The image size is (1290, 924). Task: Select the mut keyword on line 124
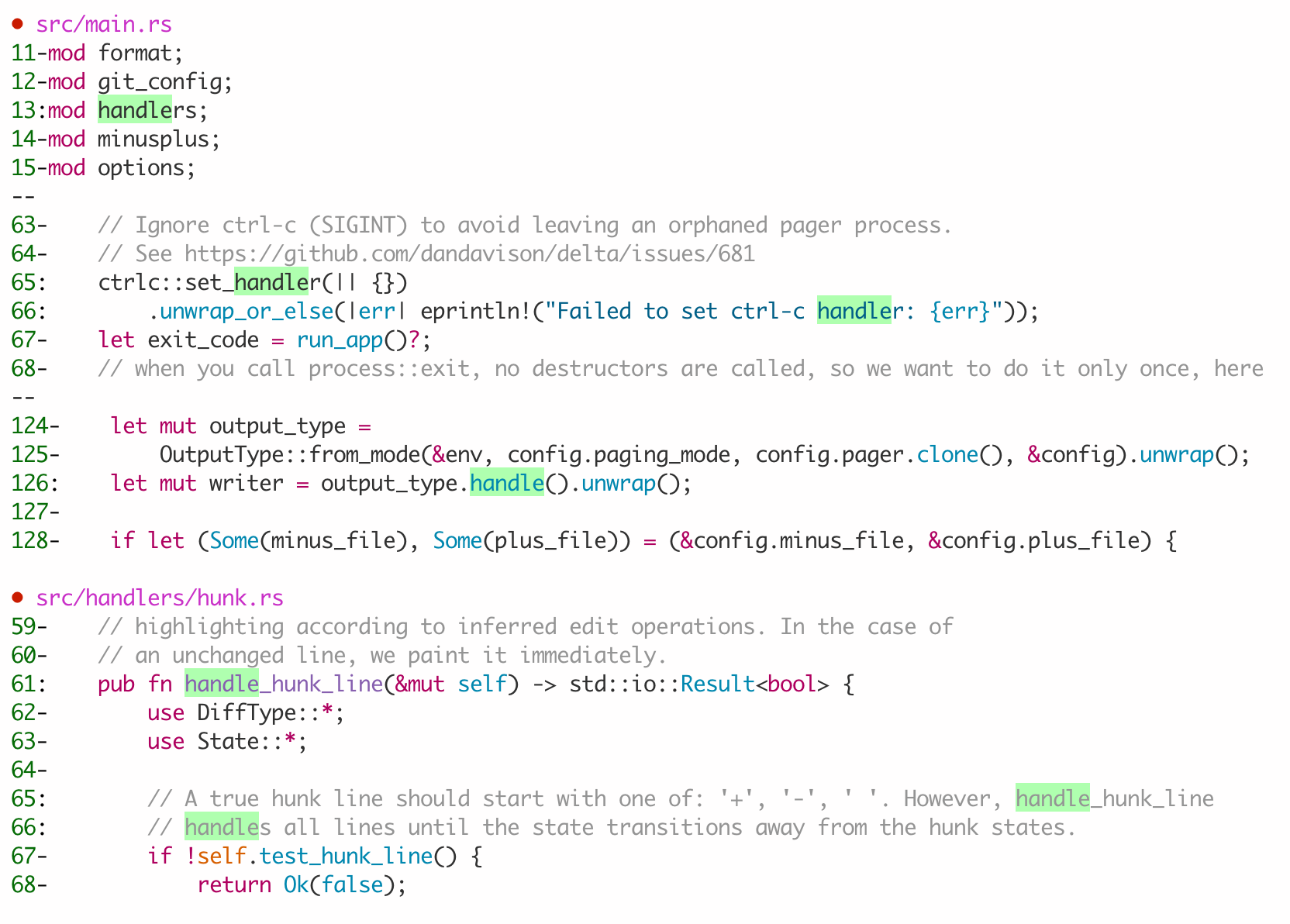[178, 426]
